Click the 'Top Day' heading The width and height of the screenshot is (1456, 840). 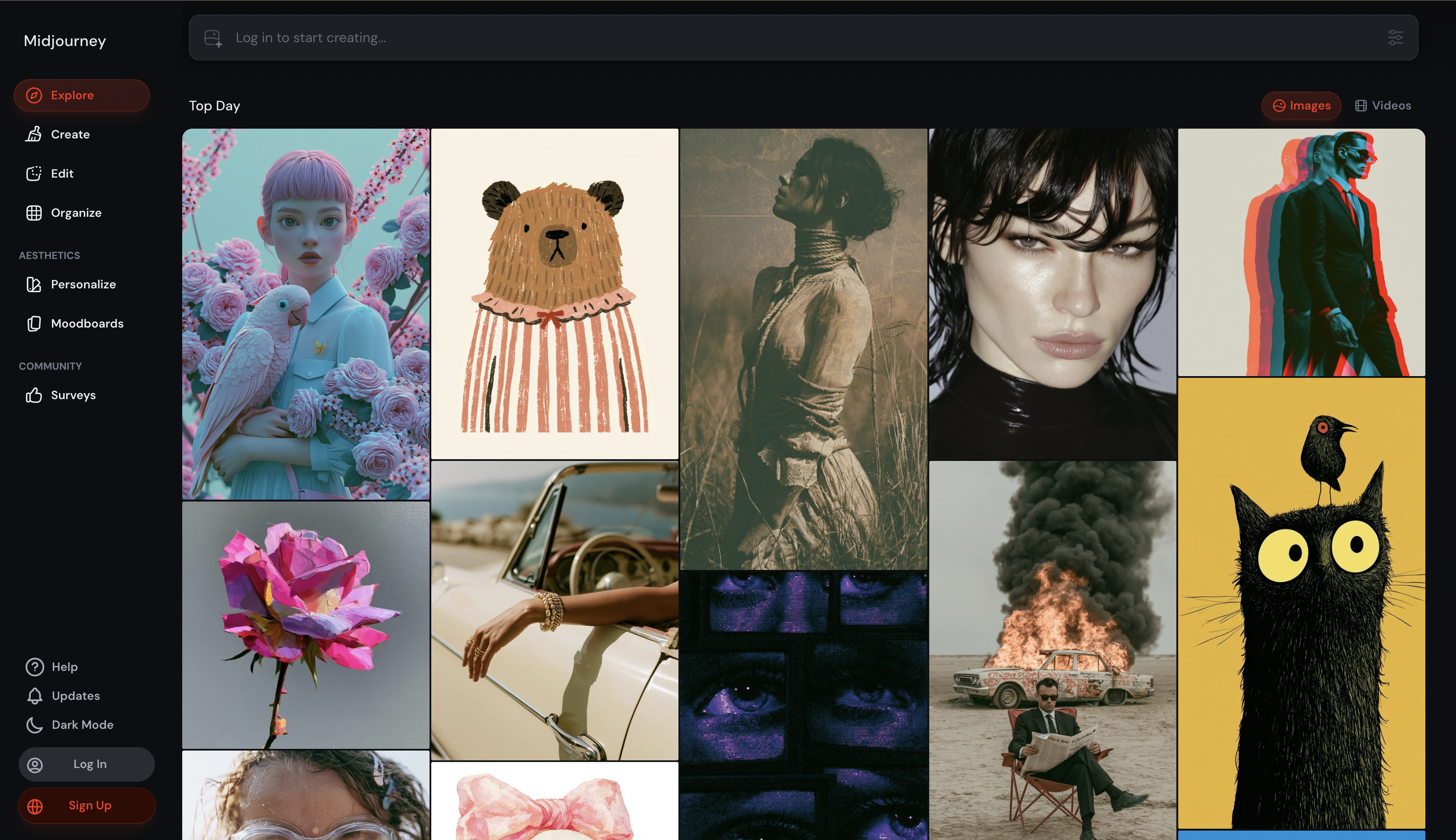215,106
